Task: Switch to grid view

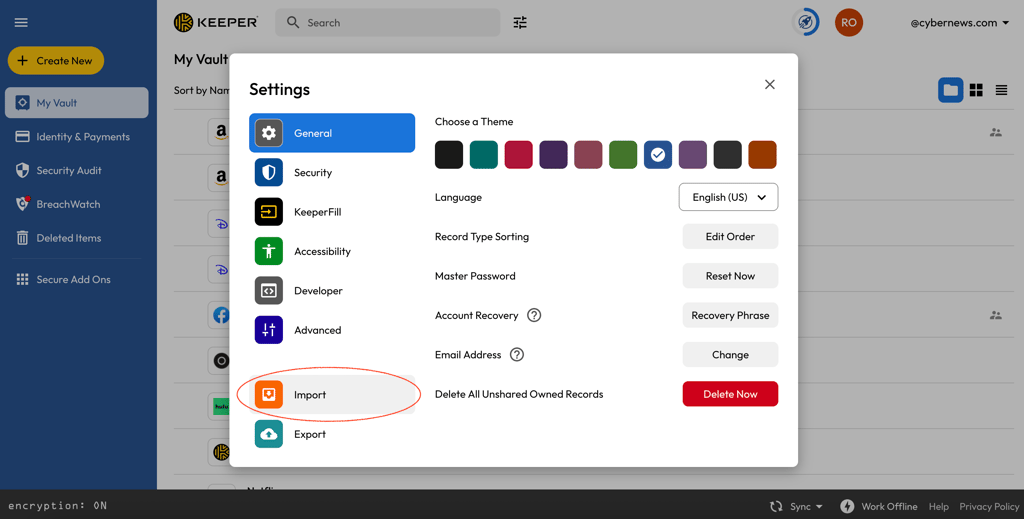Action: (976, 90)
